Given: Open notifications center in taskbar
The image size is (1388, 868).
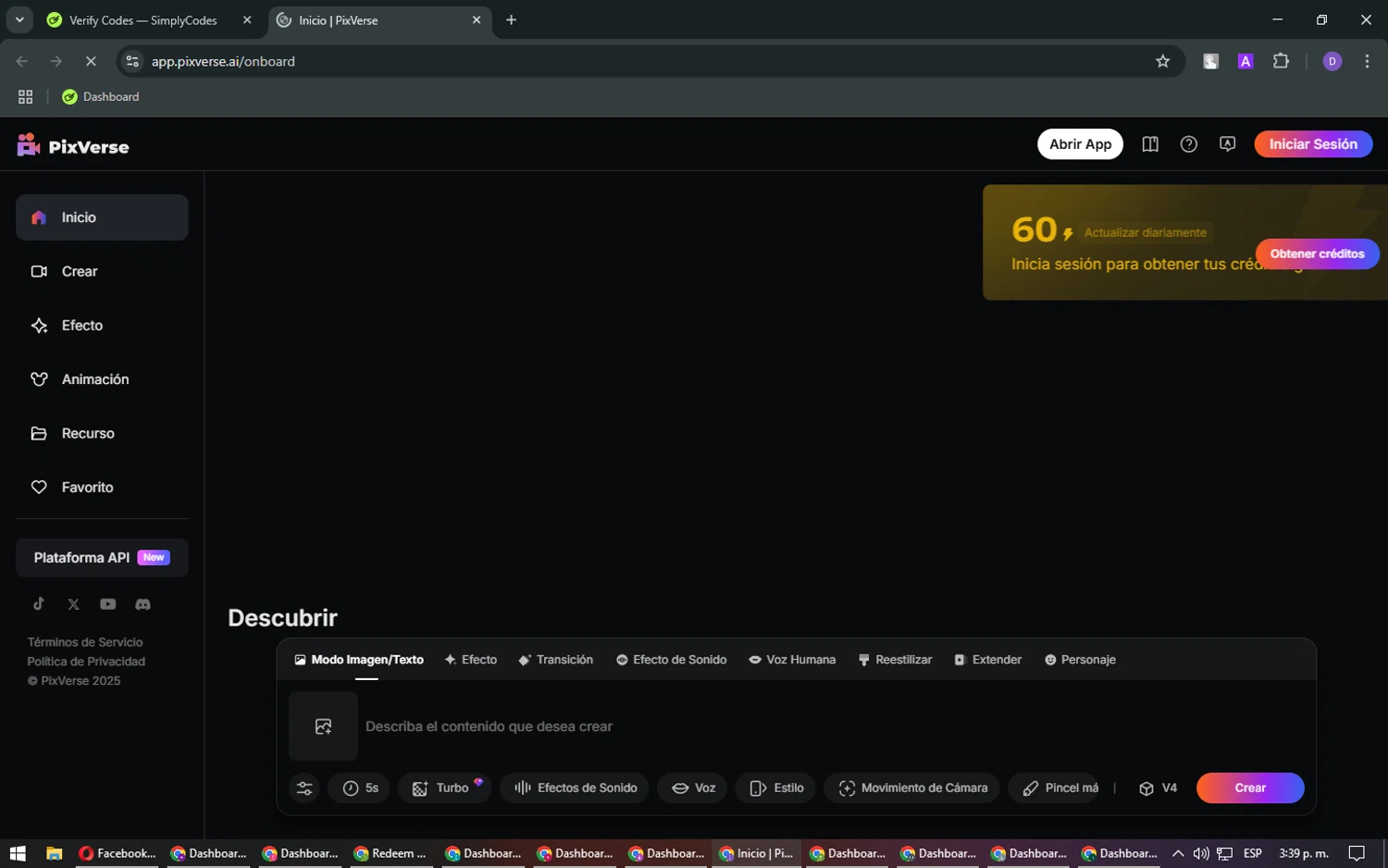Looking at the screenshot, I should [1357, 853].
